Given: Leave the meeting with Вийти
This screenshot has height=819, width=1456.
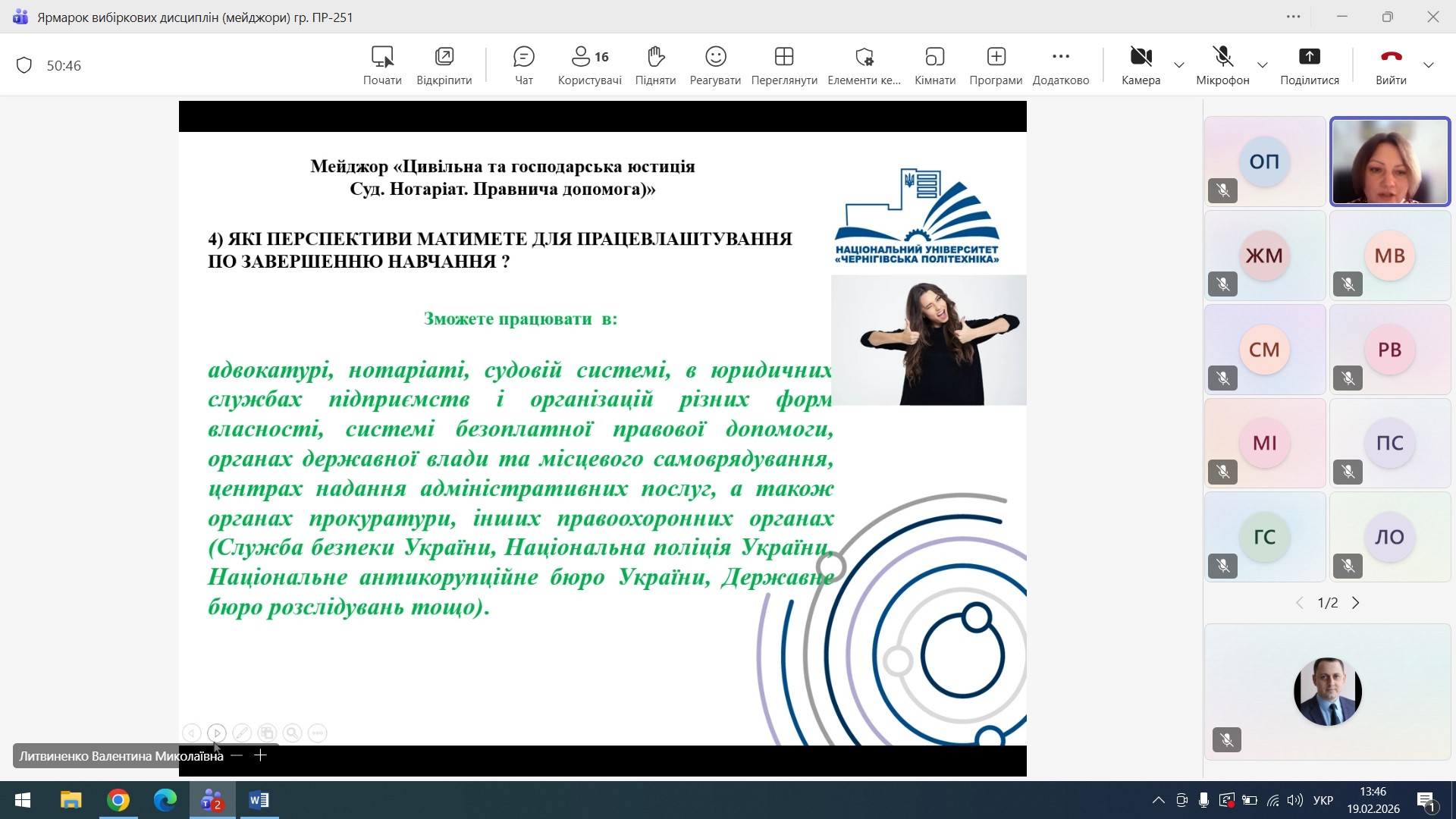Looking at the screenshot, I should tap(1391, 65).
